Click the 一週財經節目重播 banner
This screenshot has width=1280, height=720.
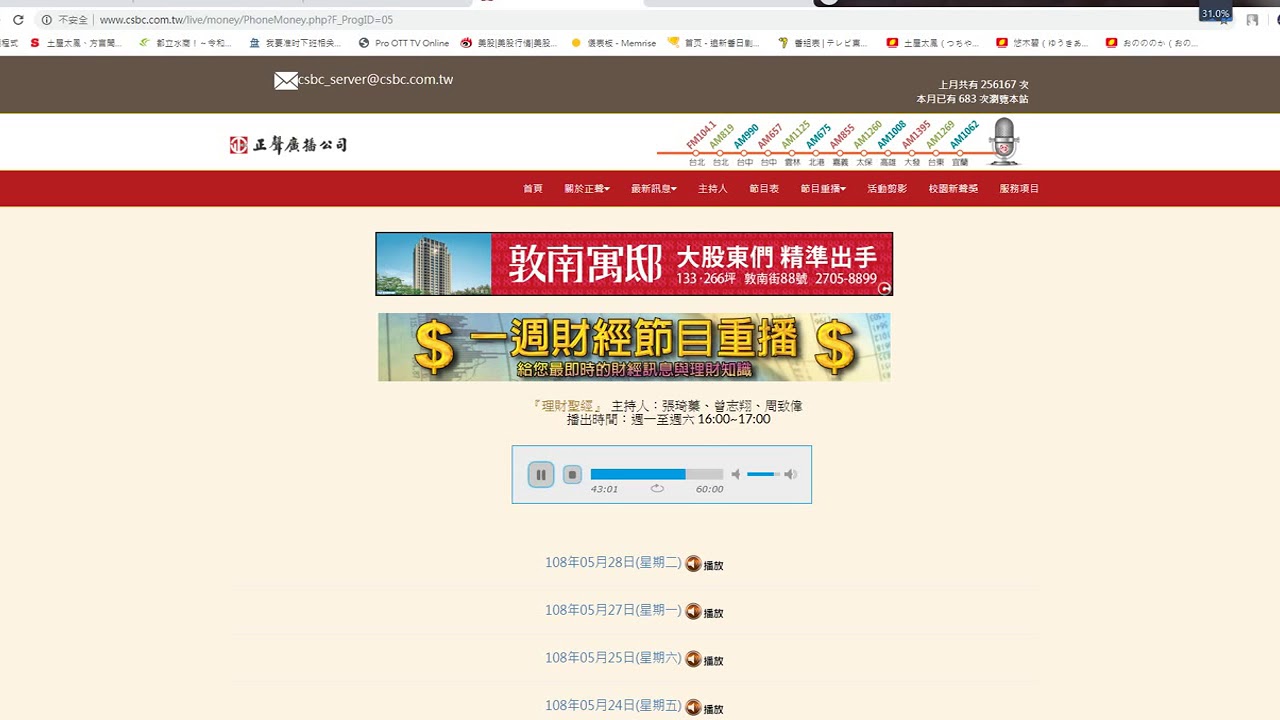click(634, 347)
